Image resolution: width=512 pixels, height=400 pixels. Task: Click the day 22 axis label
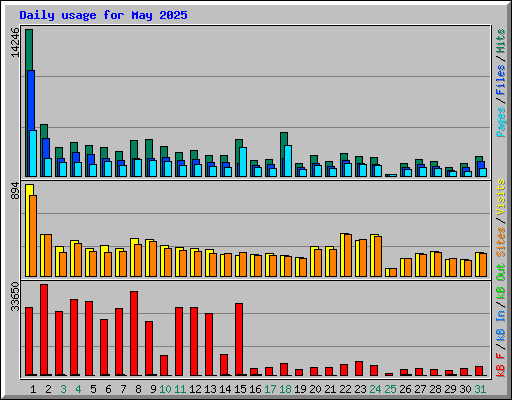345,389
